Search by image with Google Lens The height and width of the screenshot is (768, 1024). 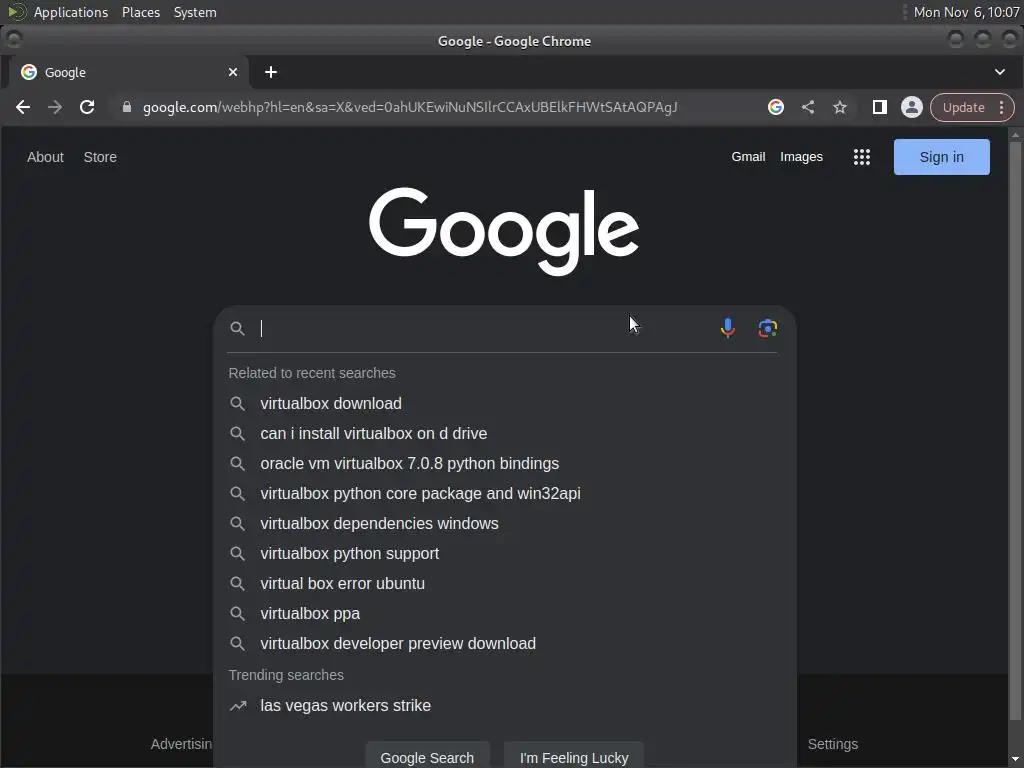pos(768,328)
